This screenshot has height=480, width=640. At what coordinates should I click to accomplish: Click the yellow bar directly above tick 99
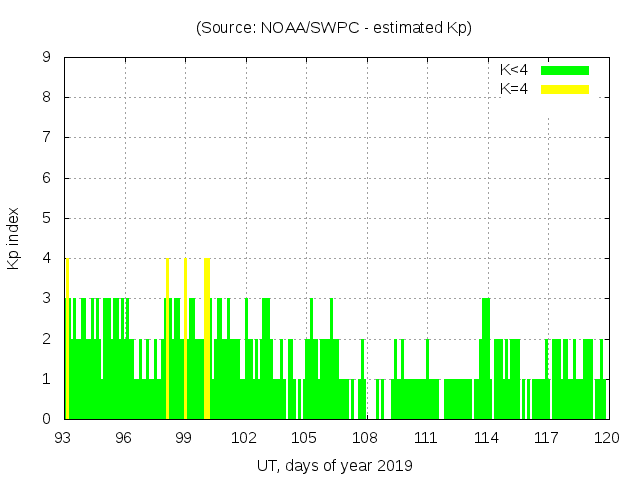[185, 340]
